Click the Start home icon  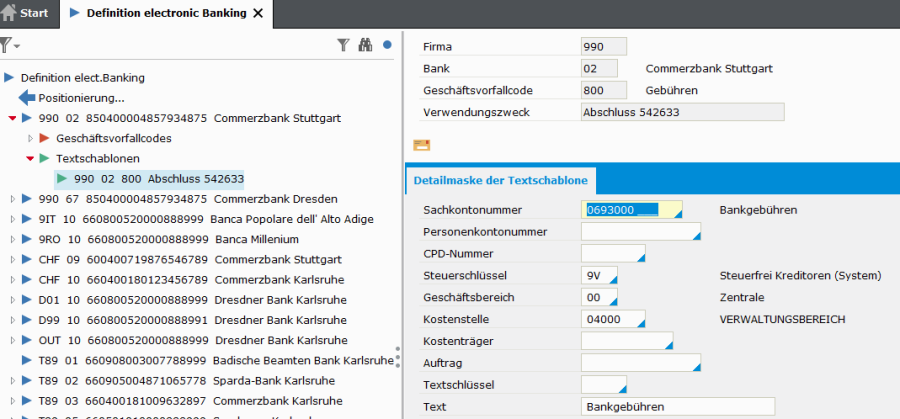tap(10, 13)
